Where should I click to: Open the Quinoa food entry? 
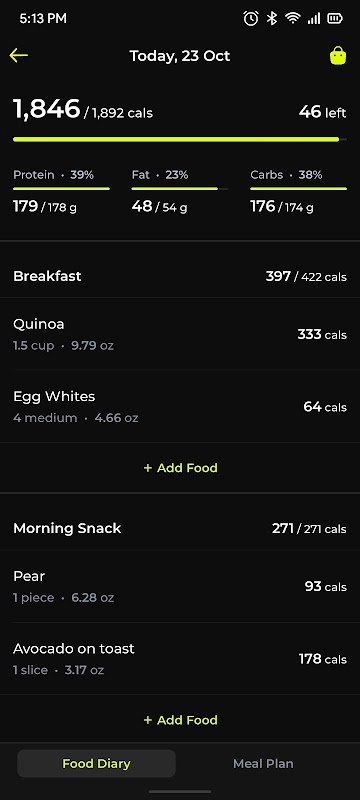[180, 335]
